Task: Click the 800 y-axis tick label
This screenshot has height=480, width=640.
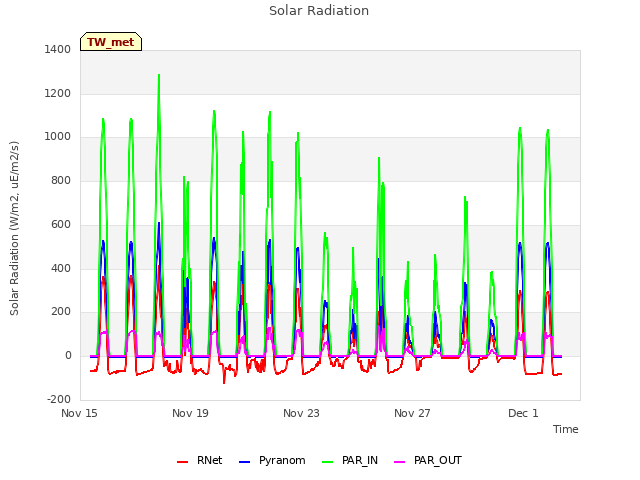Action: point(61,180)
